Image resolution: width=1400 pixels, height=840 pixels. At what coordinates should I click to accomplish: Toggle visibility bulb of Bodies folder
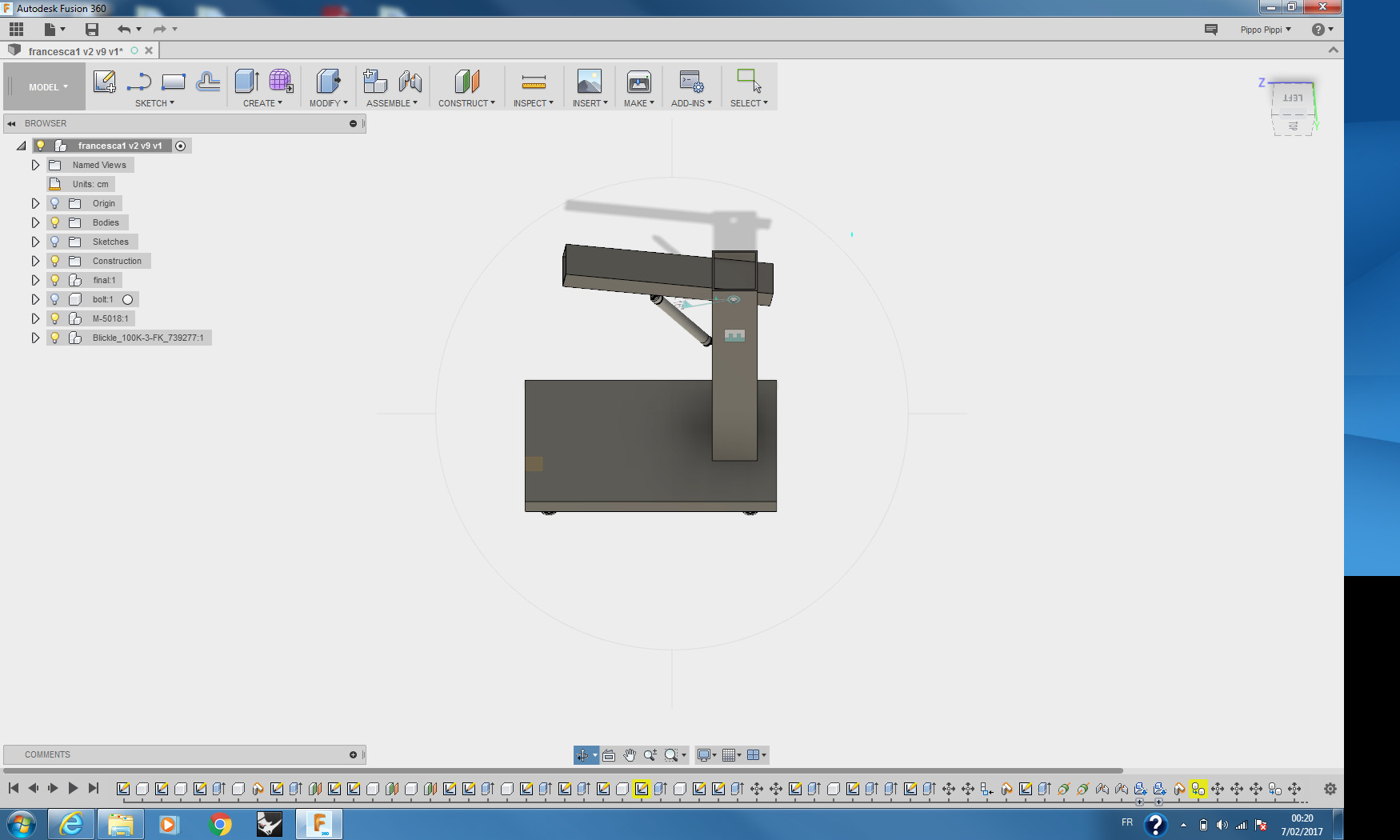pos(55,222)
